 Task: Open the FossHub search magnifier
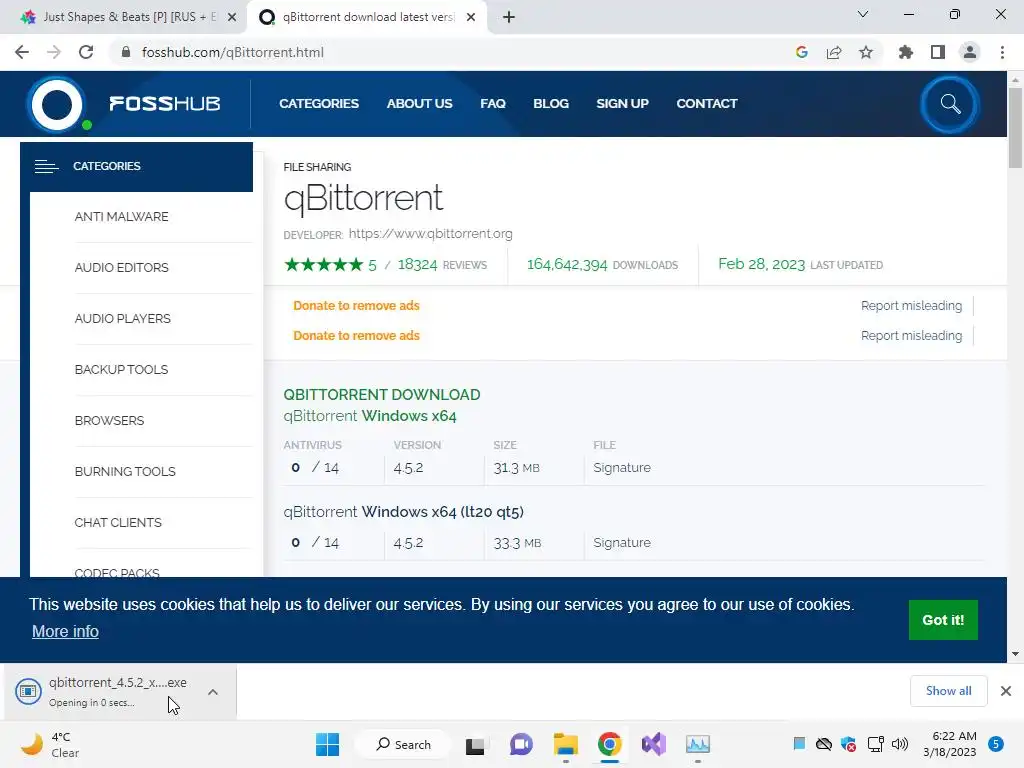click(x=950, y=104)
